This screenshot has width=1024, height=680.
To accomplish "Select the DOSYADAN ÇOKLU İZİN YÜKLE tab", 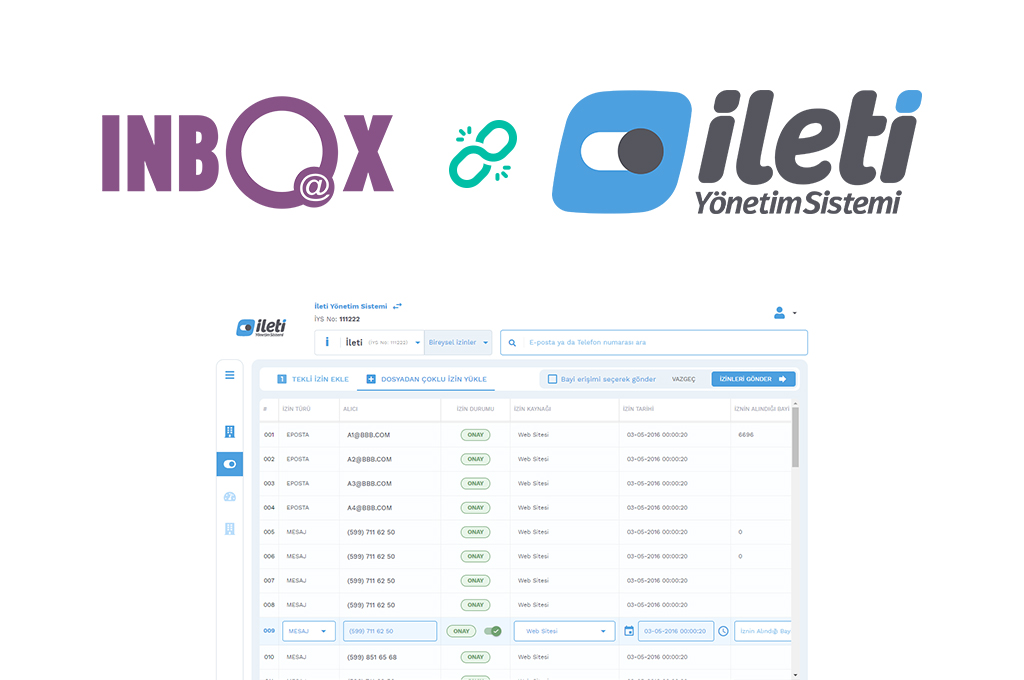I will point(426,379).
